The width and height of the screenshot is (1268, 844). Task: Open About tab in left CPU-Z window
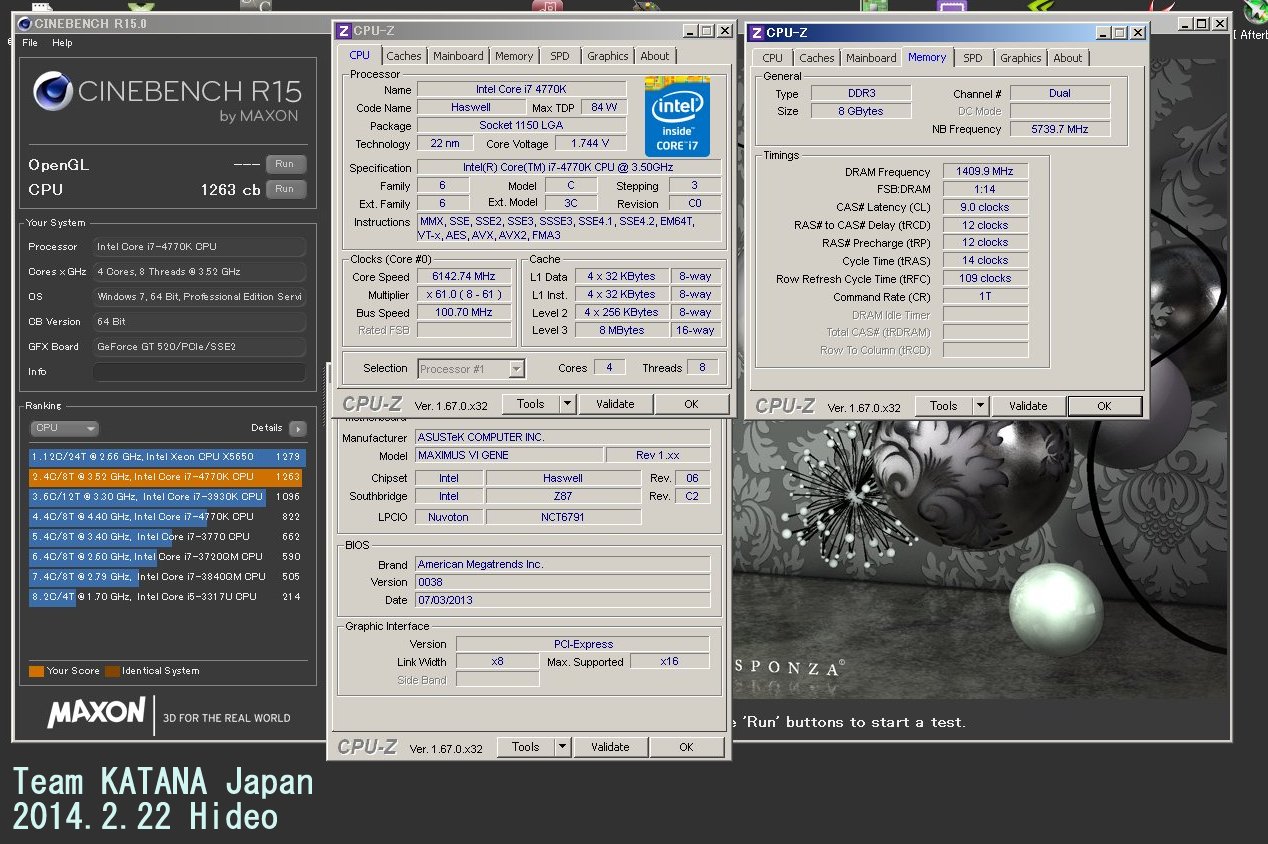[x=655, y=57]
